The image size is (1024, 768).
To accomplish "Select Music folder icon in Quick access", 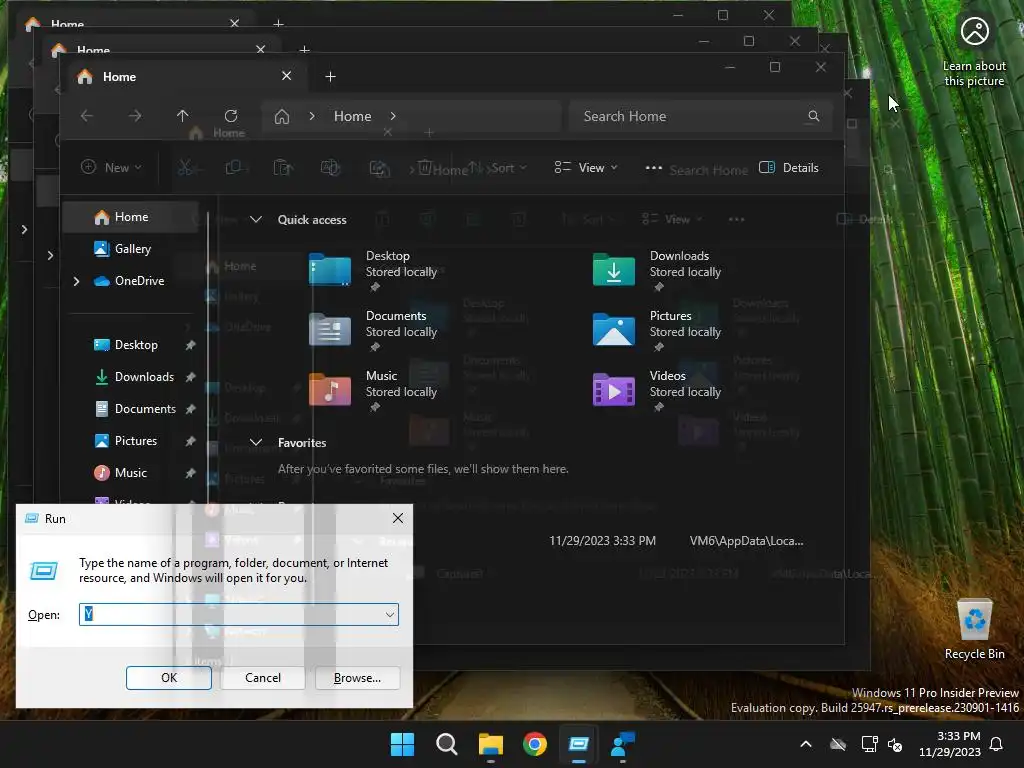I will click(330, 389).
